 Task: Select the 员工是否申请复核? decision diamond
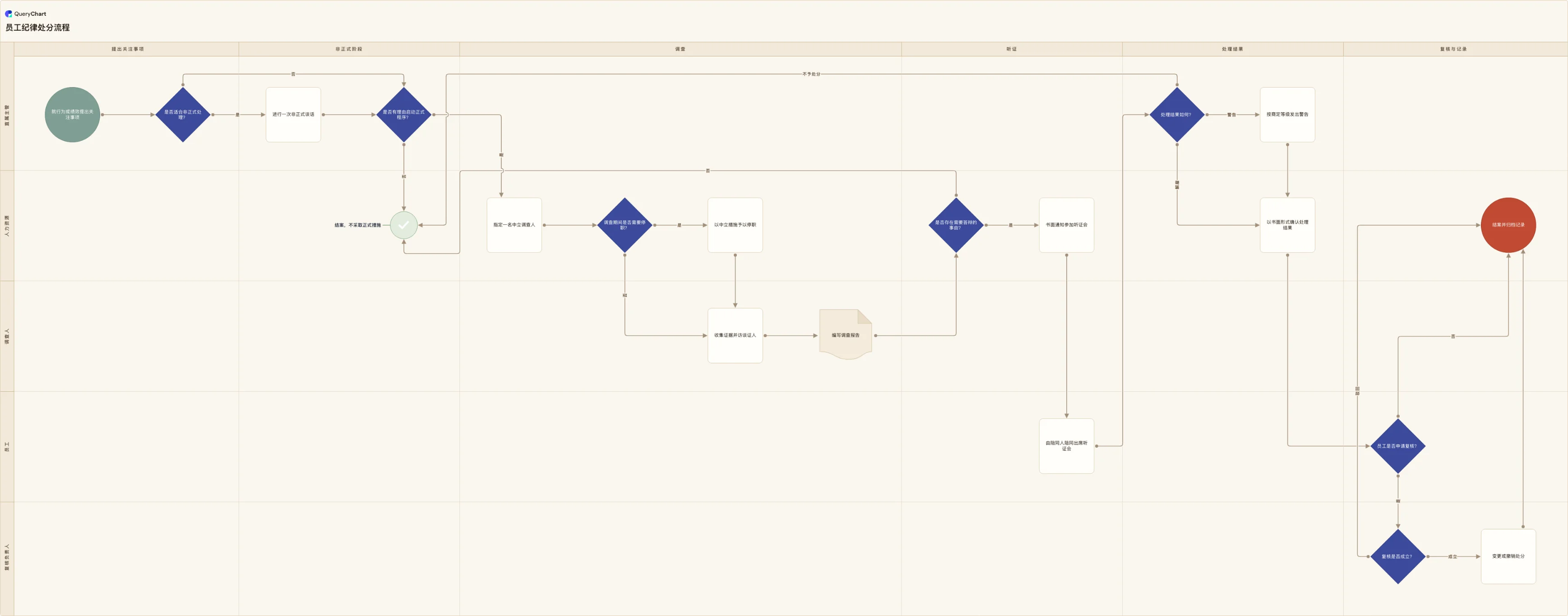[1397, 446]
